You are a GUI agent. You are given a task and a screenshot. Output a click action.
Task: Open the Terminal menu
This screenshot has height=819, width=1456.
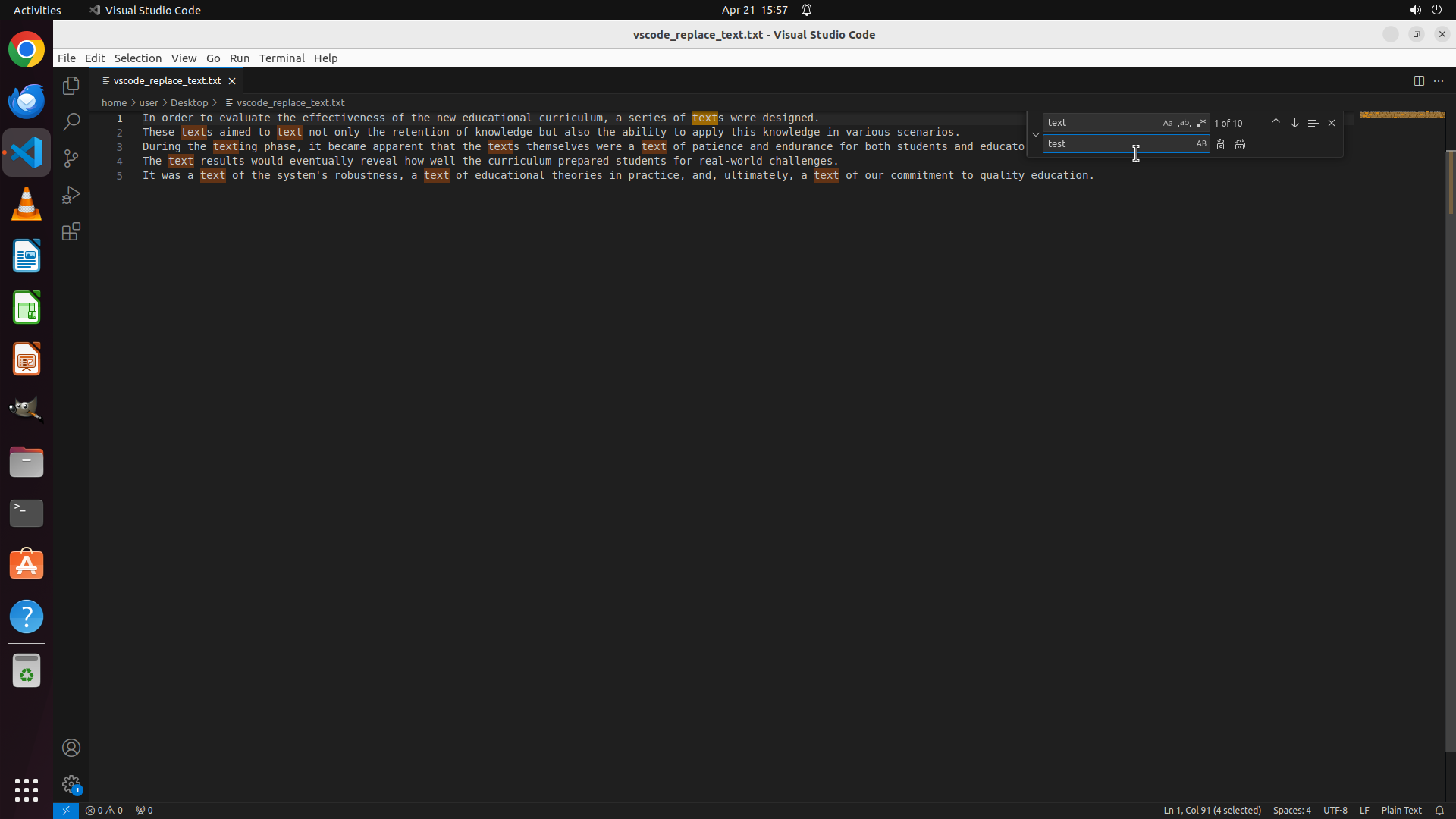281,58
